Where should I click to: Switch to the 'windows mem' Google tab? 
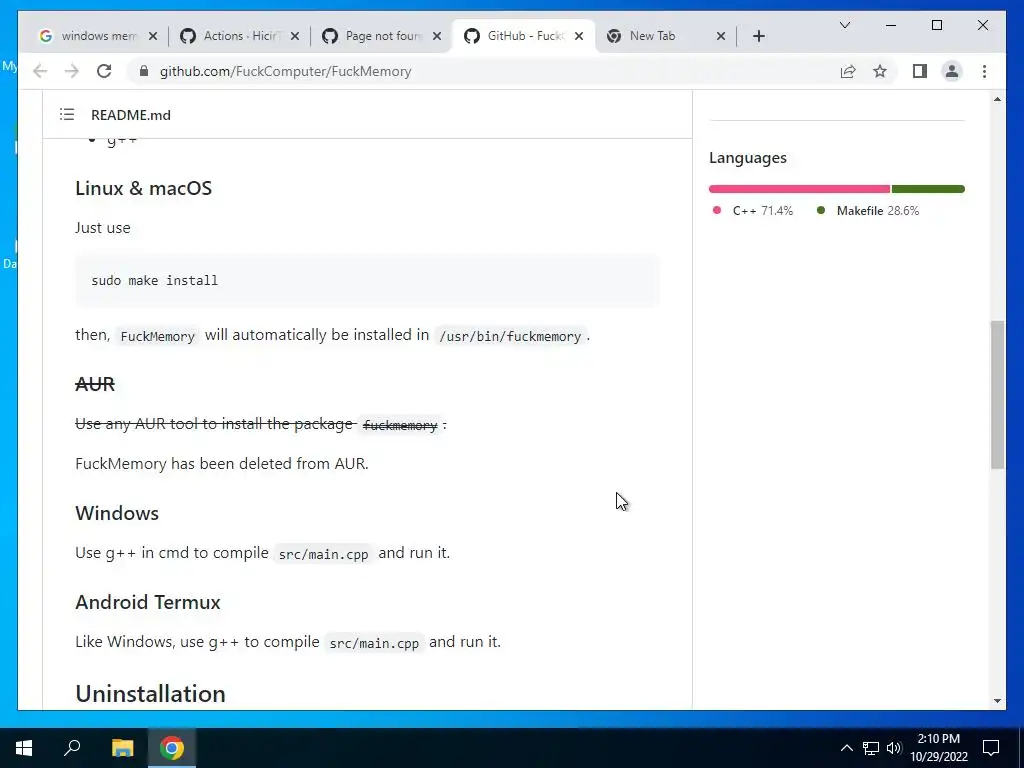tap(98, 36)
